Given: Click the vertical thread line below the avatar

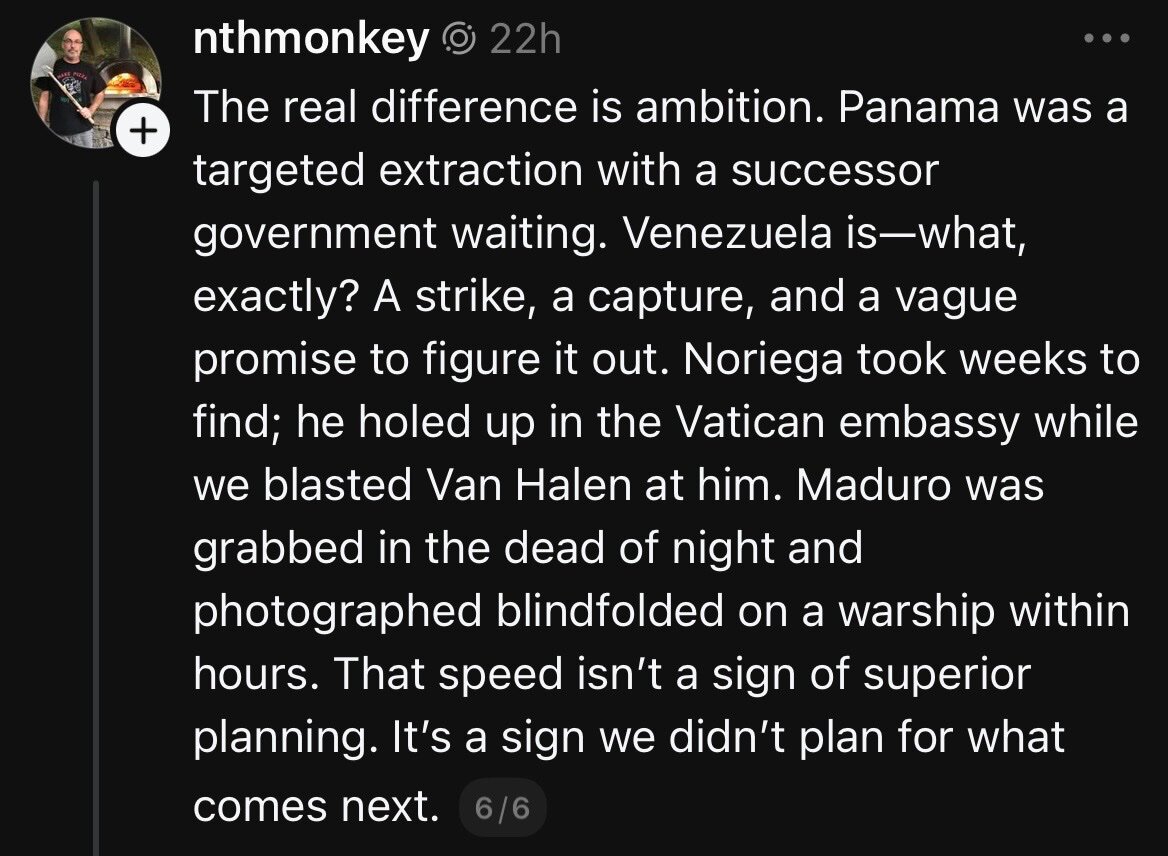Looking at the screenshot, I should [96, 500].
